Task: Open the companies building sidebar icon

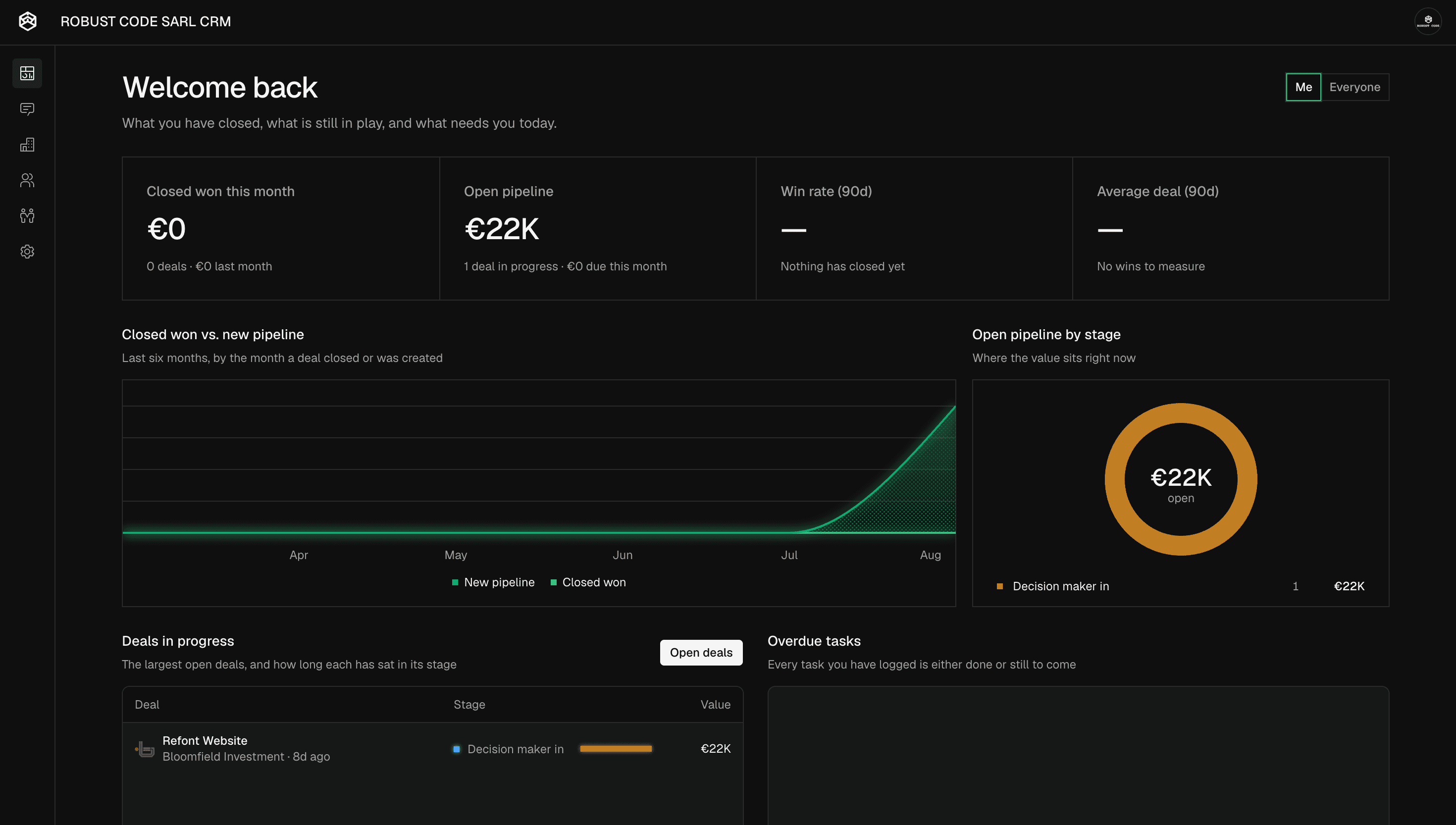Action: [27, 145]
